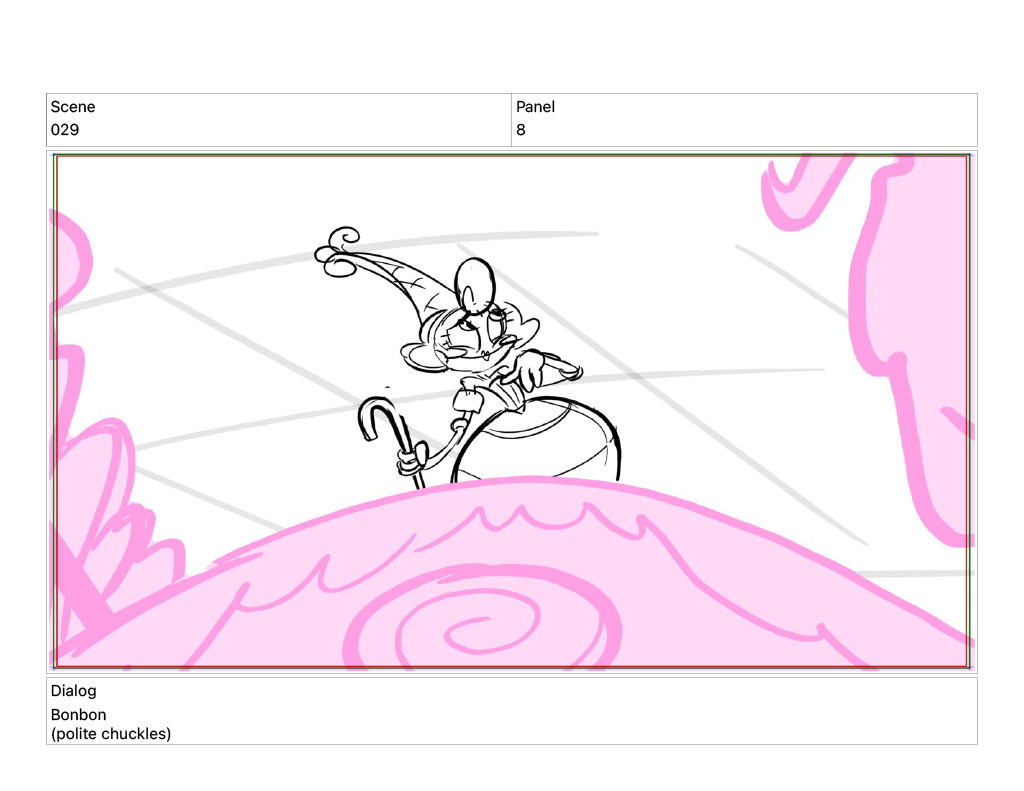Click the pink shape in top right corner
The height and width of the screenshot is (791, 1024).
click(790, 185)
